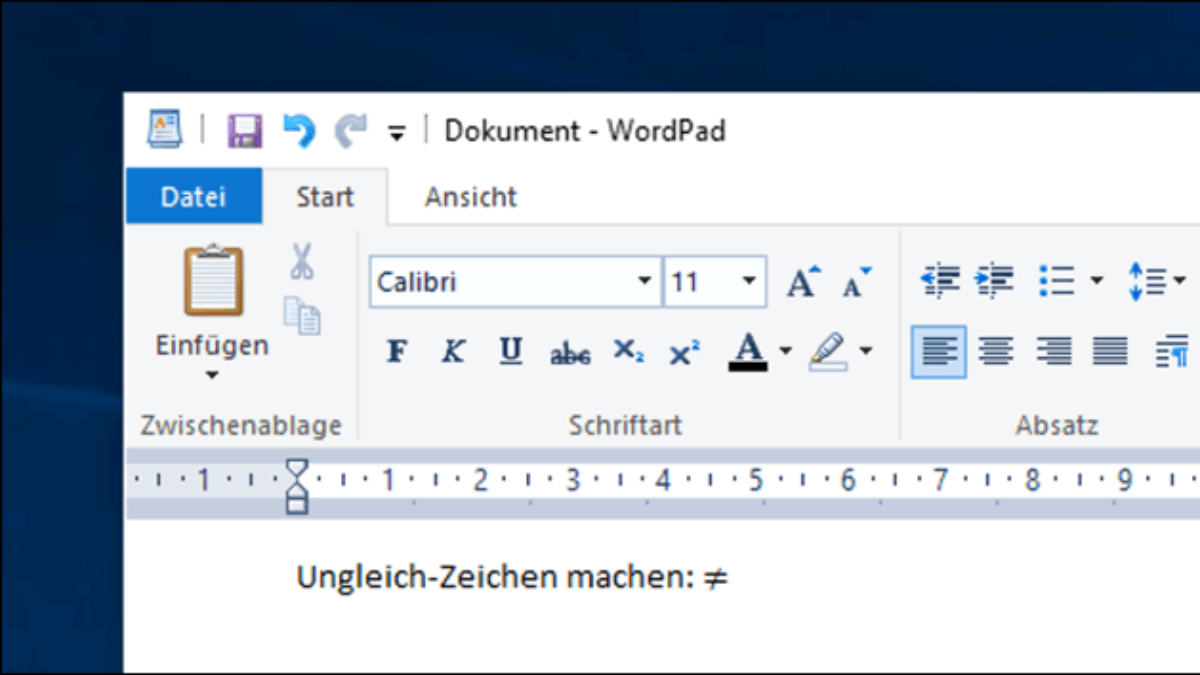Toggle italic formatting (K)
The height and width of the screenshot is (675, 1200).
click(454, 351)
